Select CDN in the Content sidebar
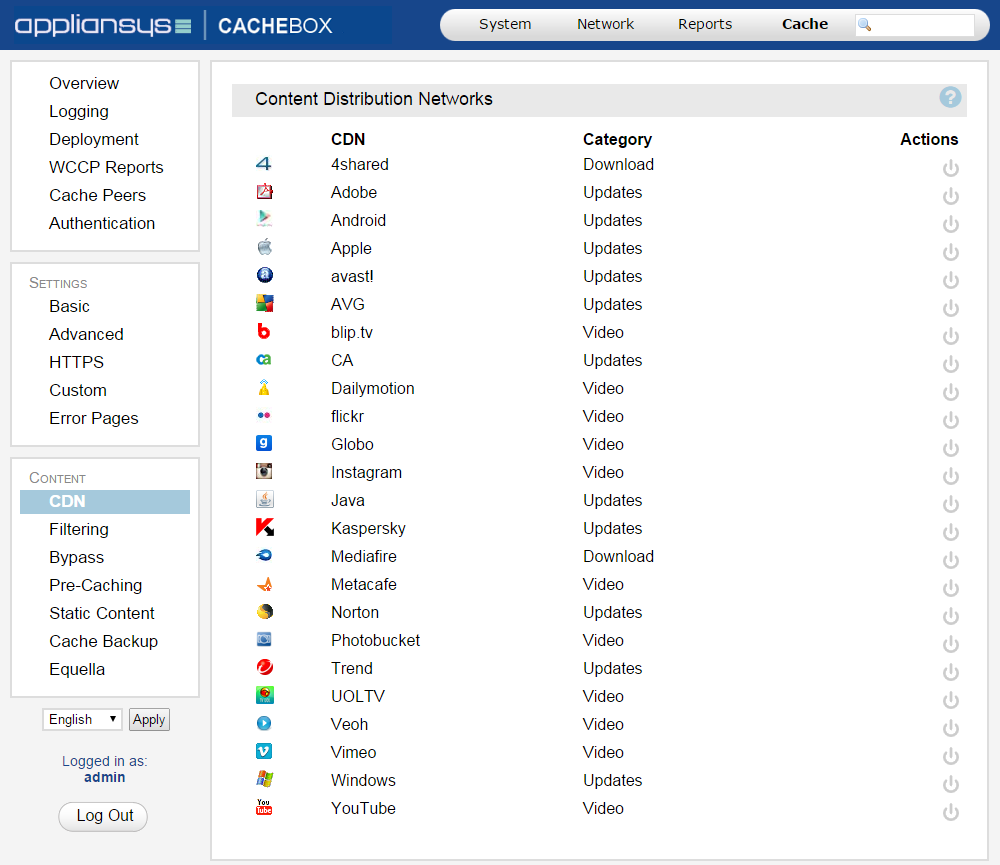Screen dimensions: 1000x865 click(105, 501)
